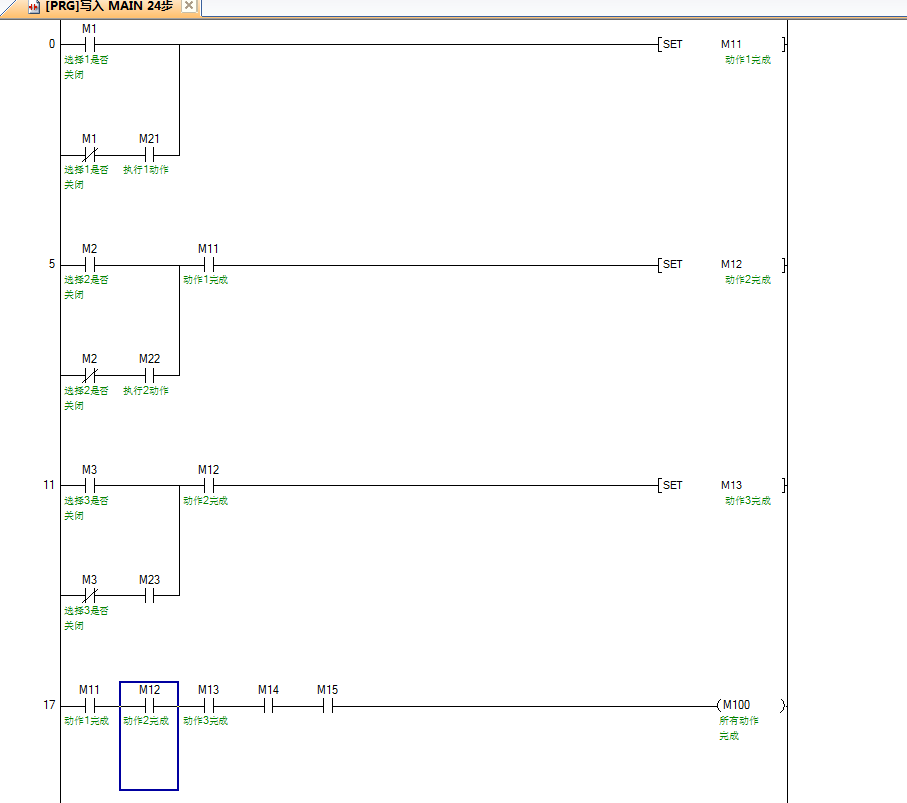
Task: Select the M15 contact
Action: click(327, 705)
